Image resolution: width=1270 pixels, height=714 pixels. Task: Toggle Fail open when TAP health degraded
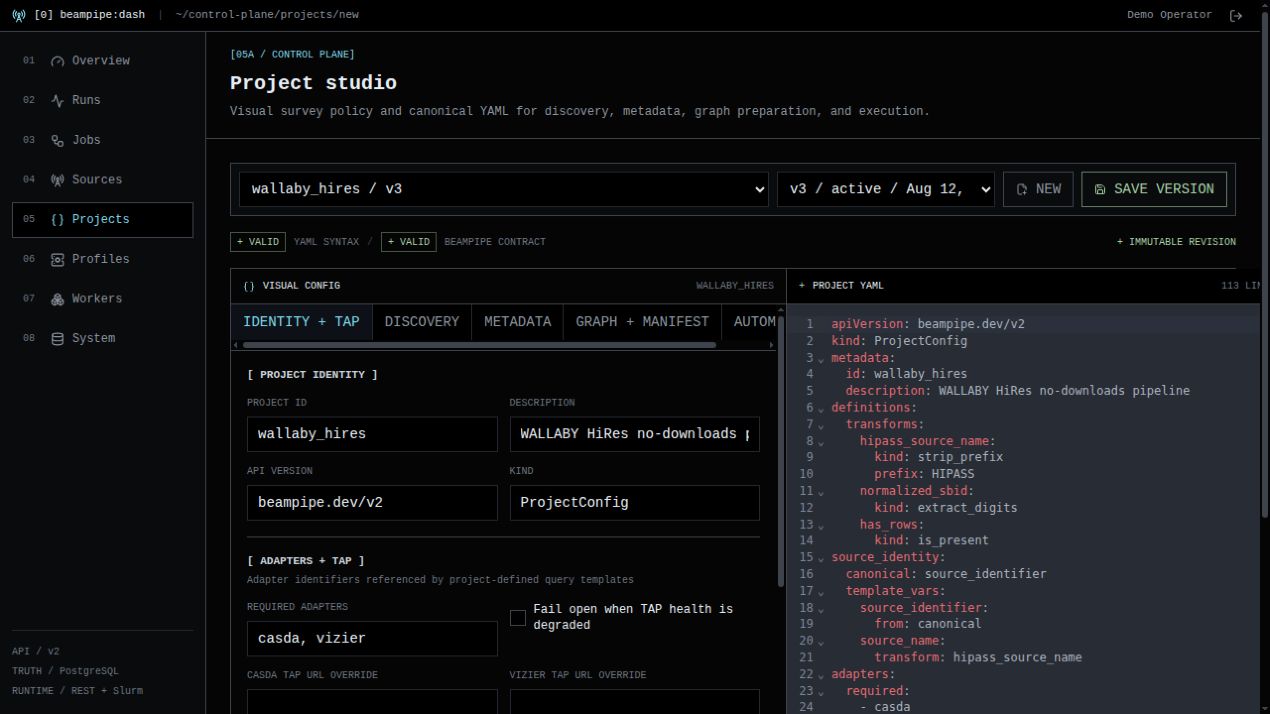point(518,618)
